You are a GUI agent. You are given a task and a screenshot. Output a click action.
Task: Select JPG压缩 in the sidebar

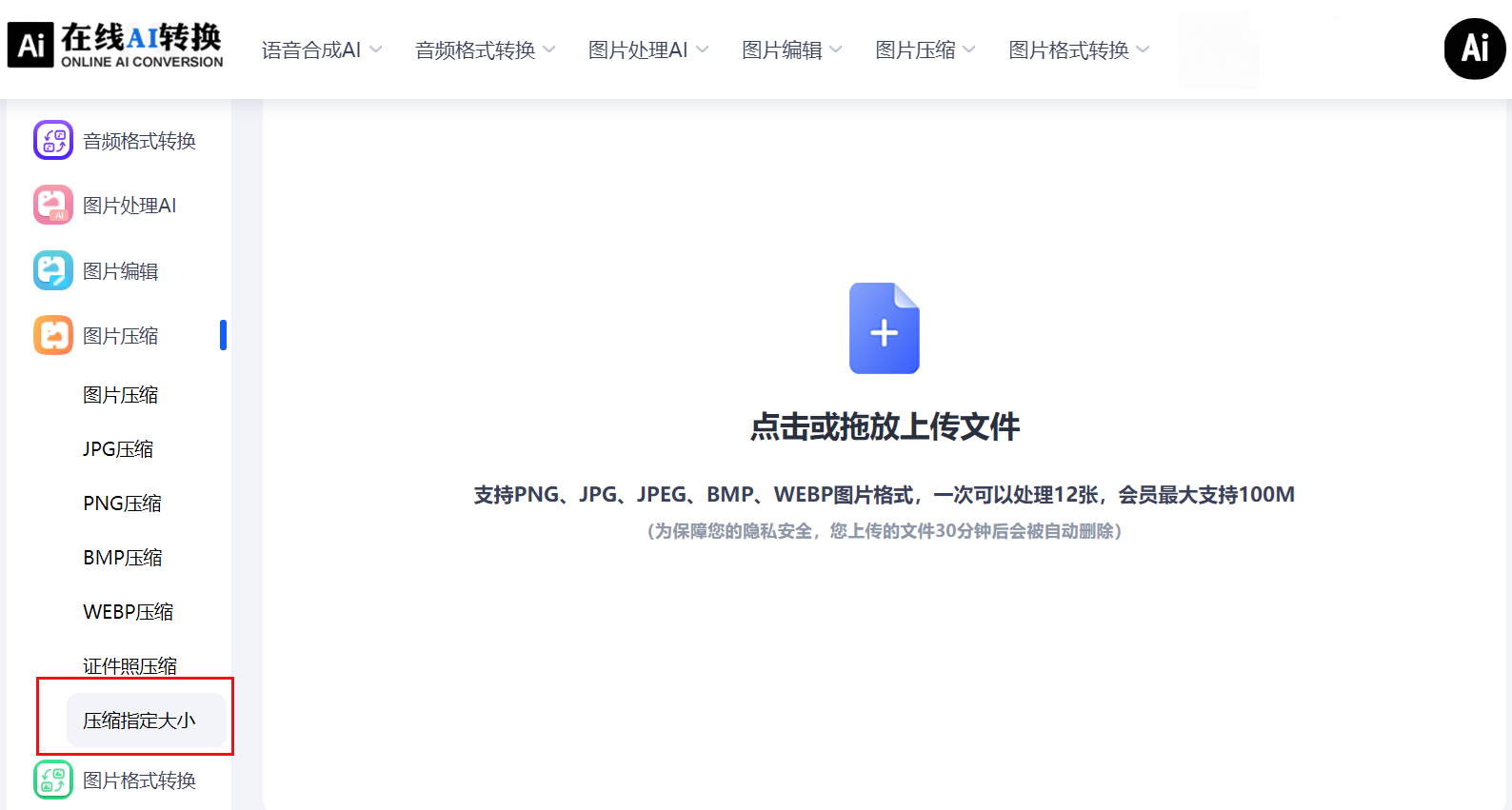tap(118, 448)
